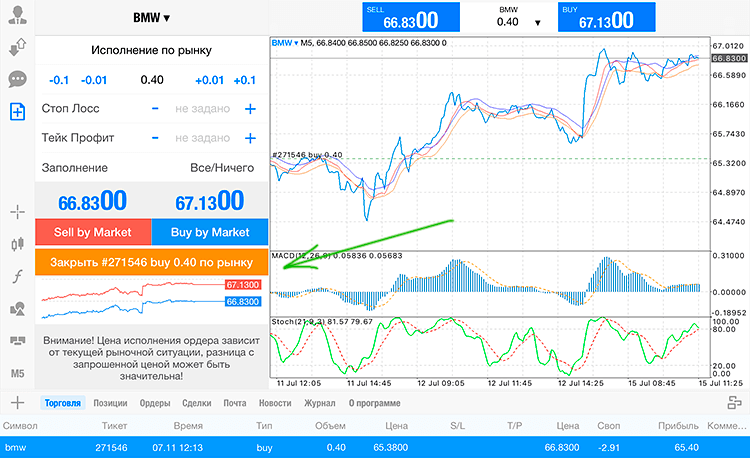The height and width of the screenshot is (459, 750).
Task: Open the objects shapes icon
Action: pos(18,308)
